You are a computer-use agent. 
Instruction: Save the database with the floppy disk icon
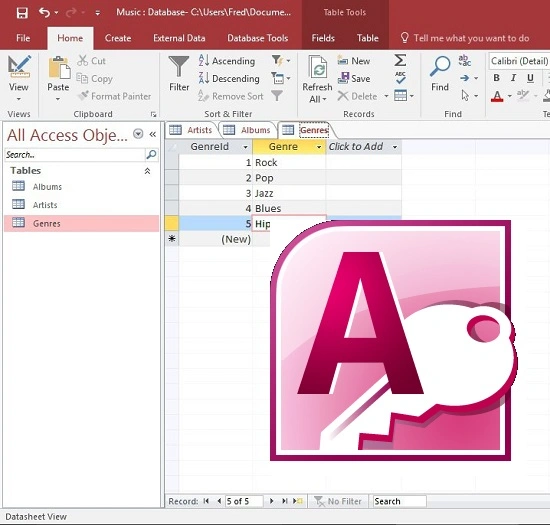click(22, 13)
